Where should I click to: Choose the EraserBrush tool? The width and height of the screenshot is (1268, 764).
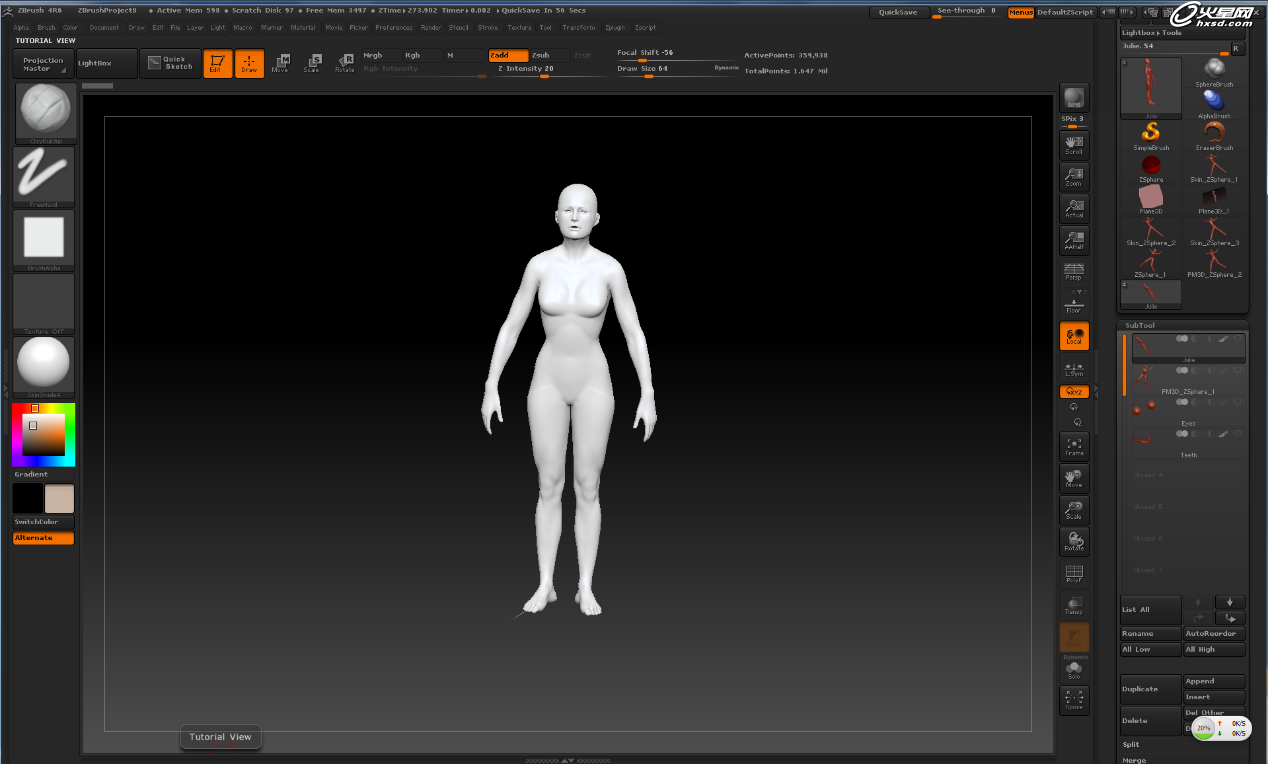tap(1214, 137)
